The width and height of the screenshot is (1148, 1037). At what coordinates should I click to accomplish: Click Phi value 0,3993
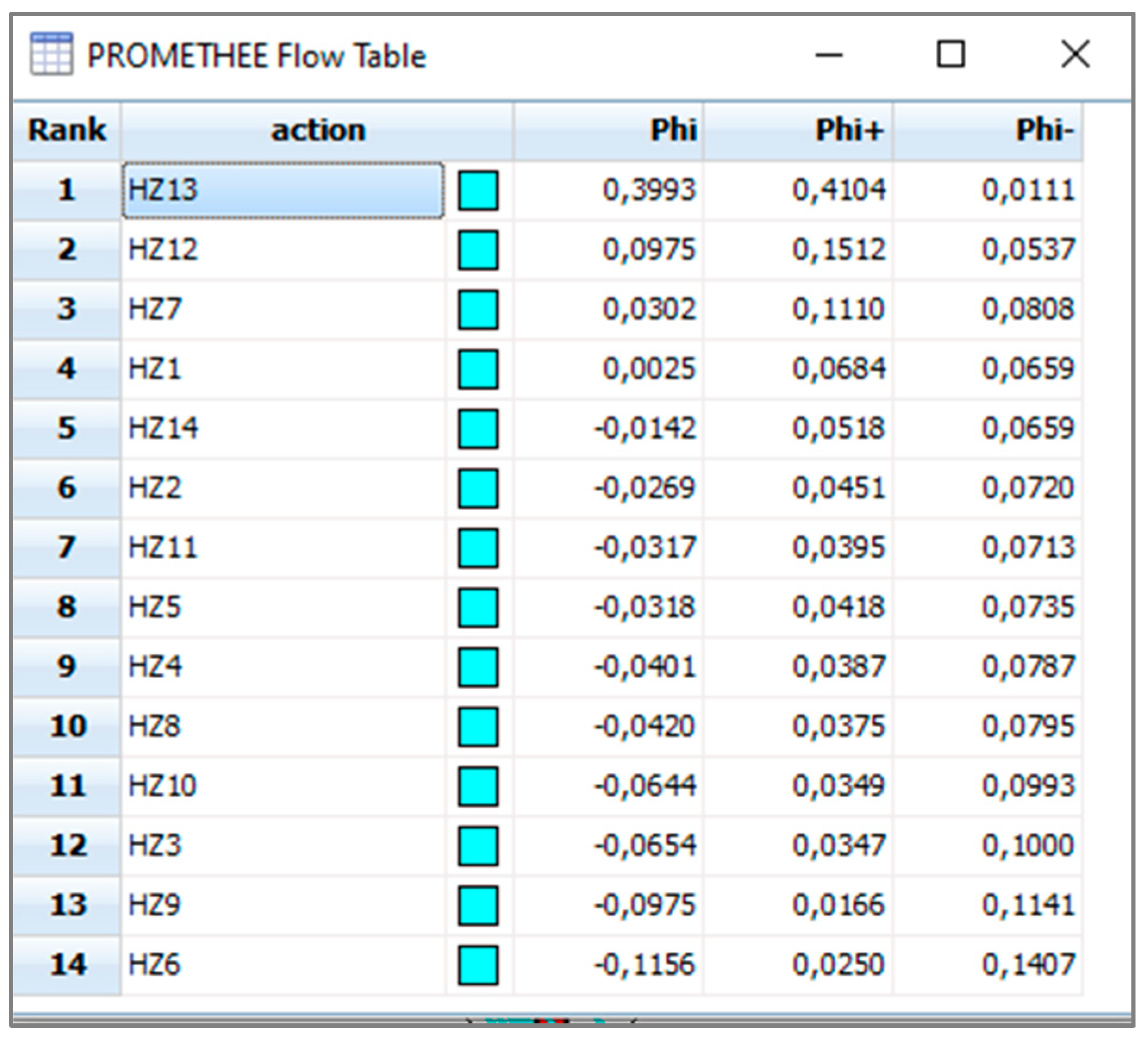click(649, 190)
